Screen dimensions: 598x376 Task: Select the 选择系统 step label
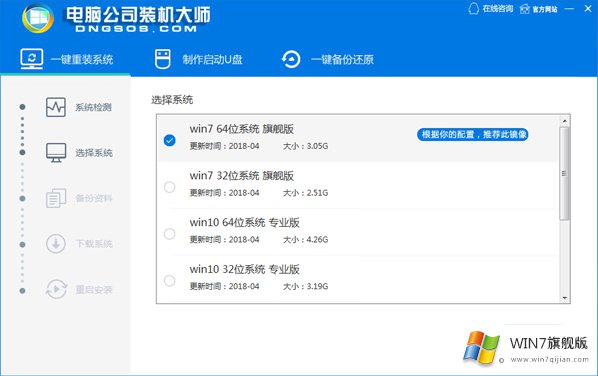click(94, 153)
